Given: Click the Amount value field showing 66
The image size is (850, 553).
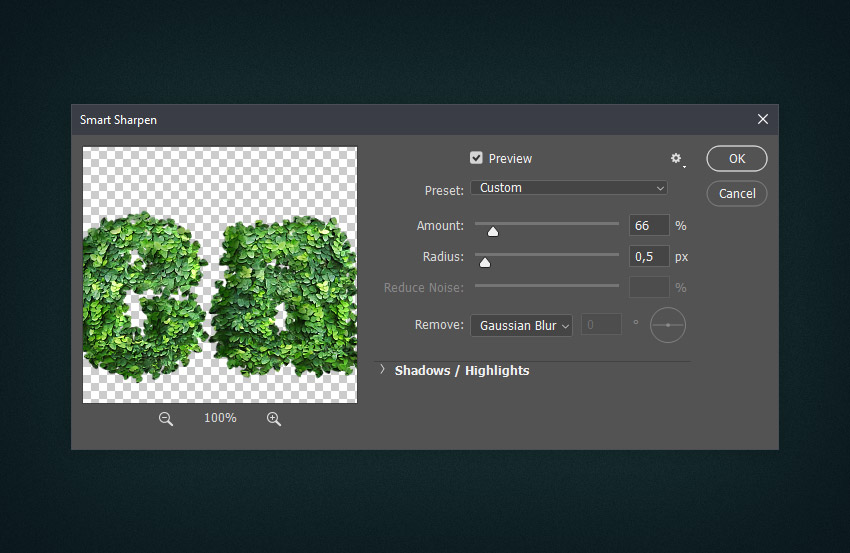Looking at the screenshot, I should point(649,226).
